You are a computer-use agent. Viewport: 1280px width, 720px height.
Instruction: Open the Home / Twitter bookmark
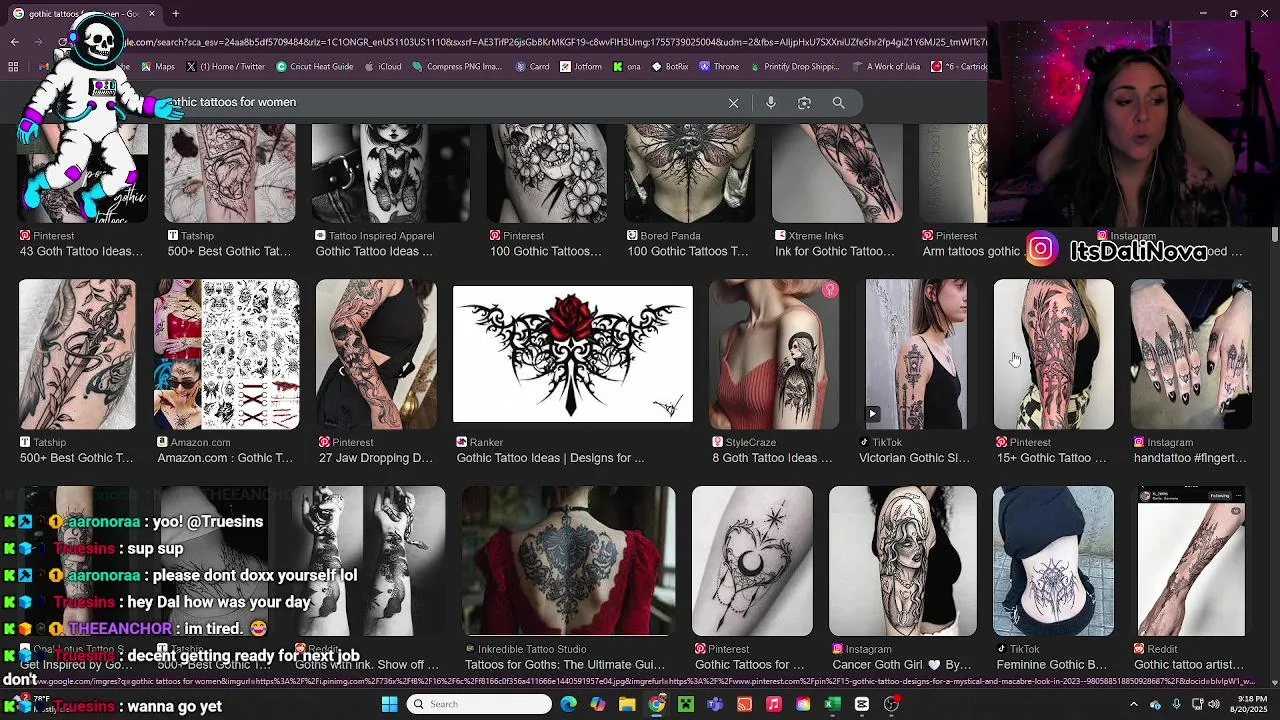click(x=225, y=67)
